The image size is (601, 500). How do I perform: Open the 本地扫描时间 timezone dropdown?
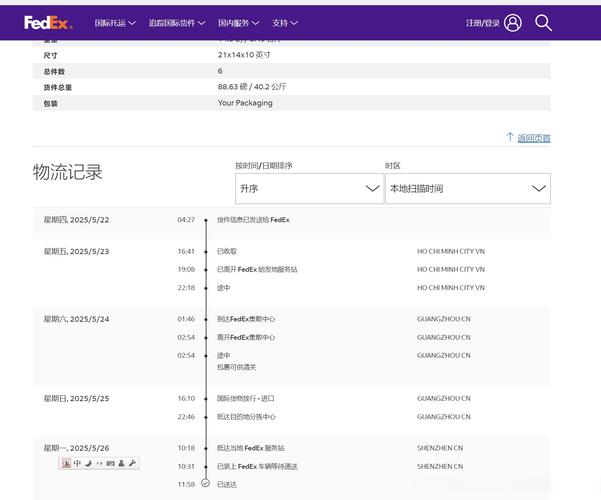(x=467, y=188)
